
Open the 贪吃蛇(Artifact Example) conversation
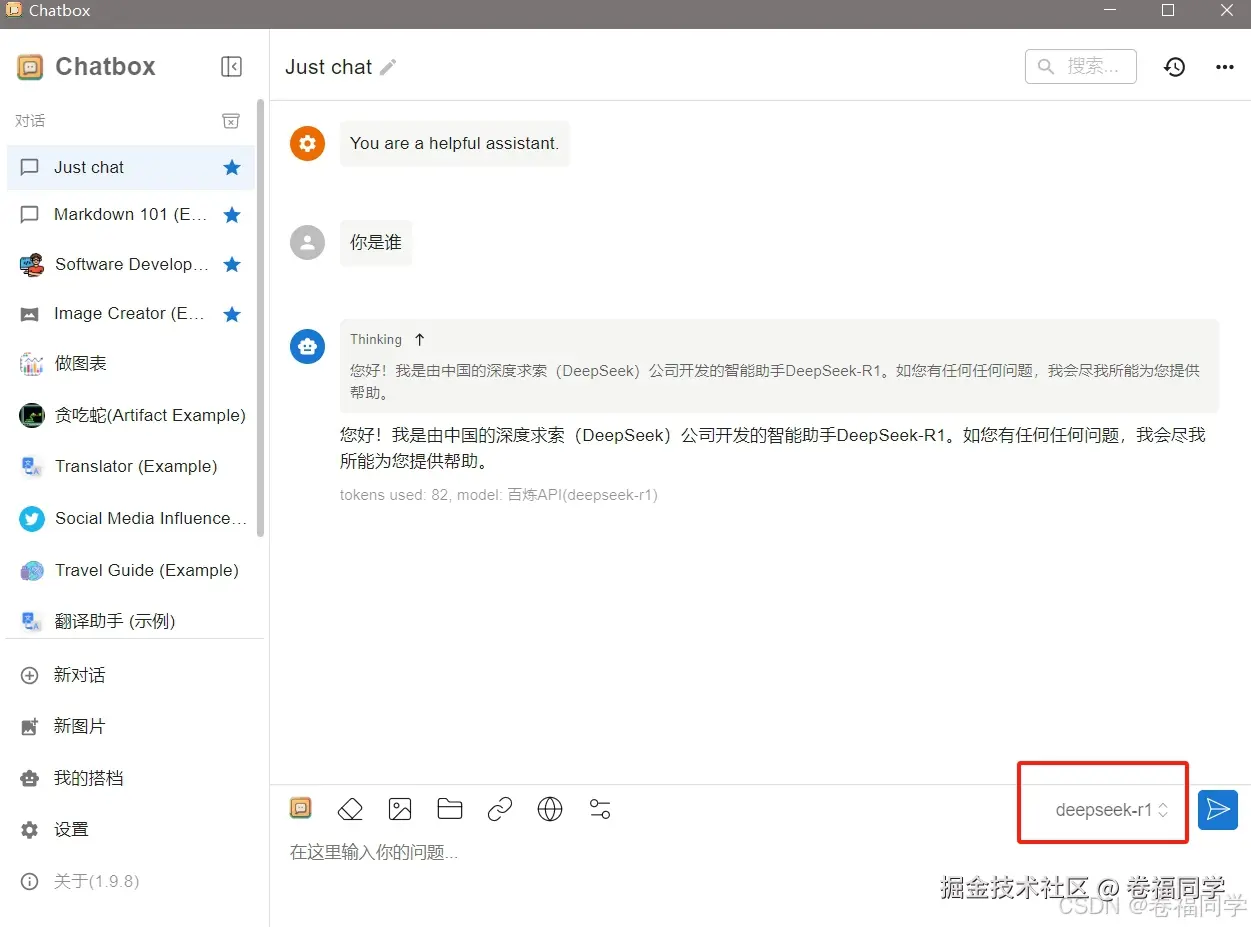pyautogui.click(x=131, y=415)
